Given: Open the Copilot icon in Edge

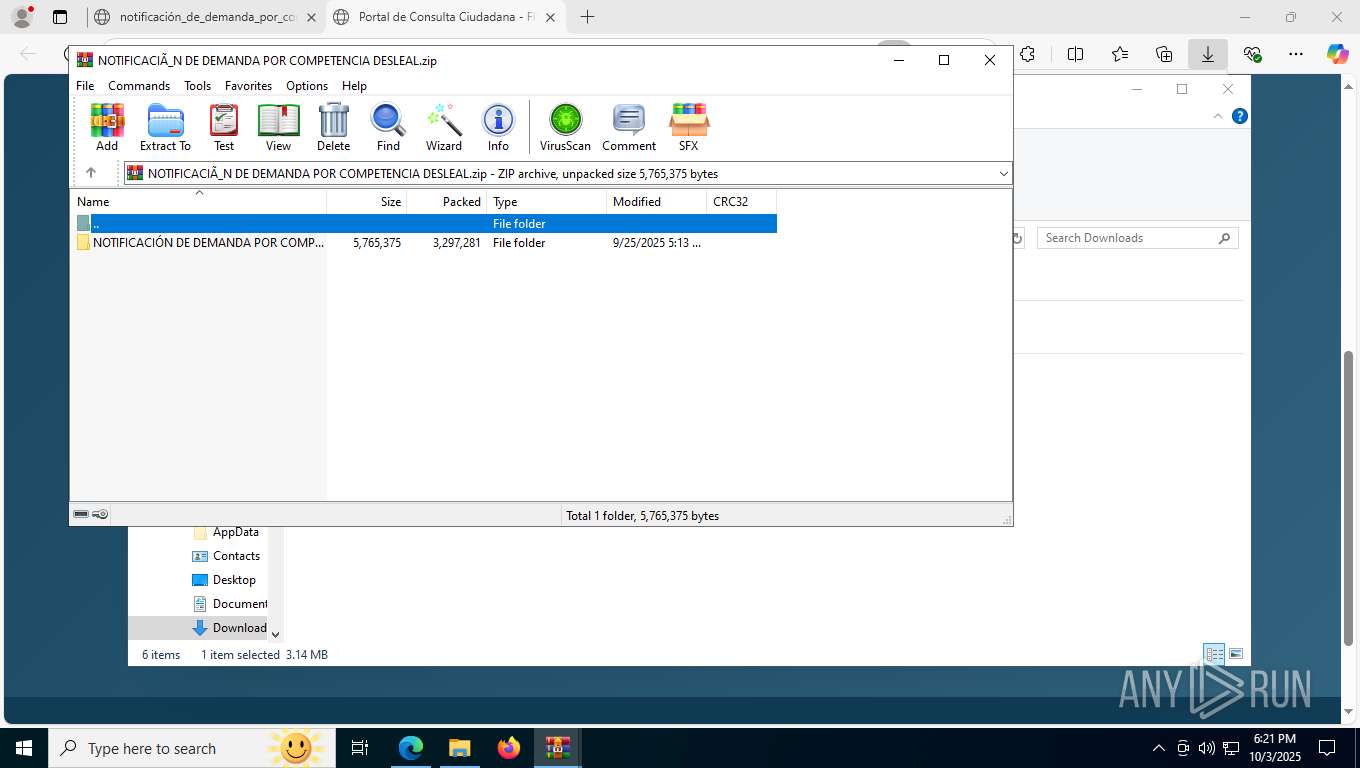Looking at the screenshot, I should pyautogui.click(x=1338, y=54).
